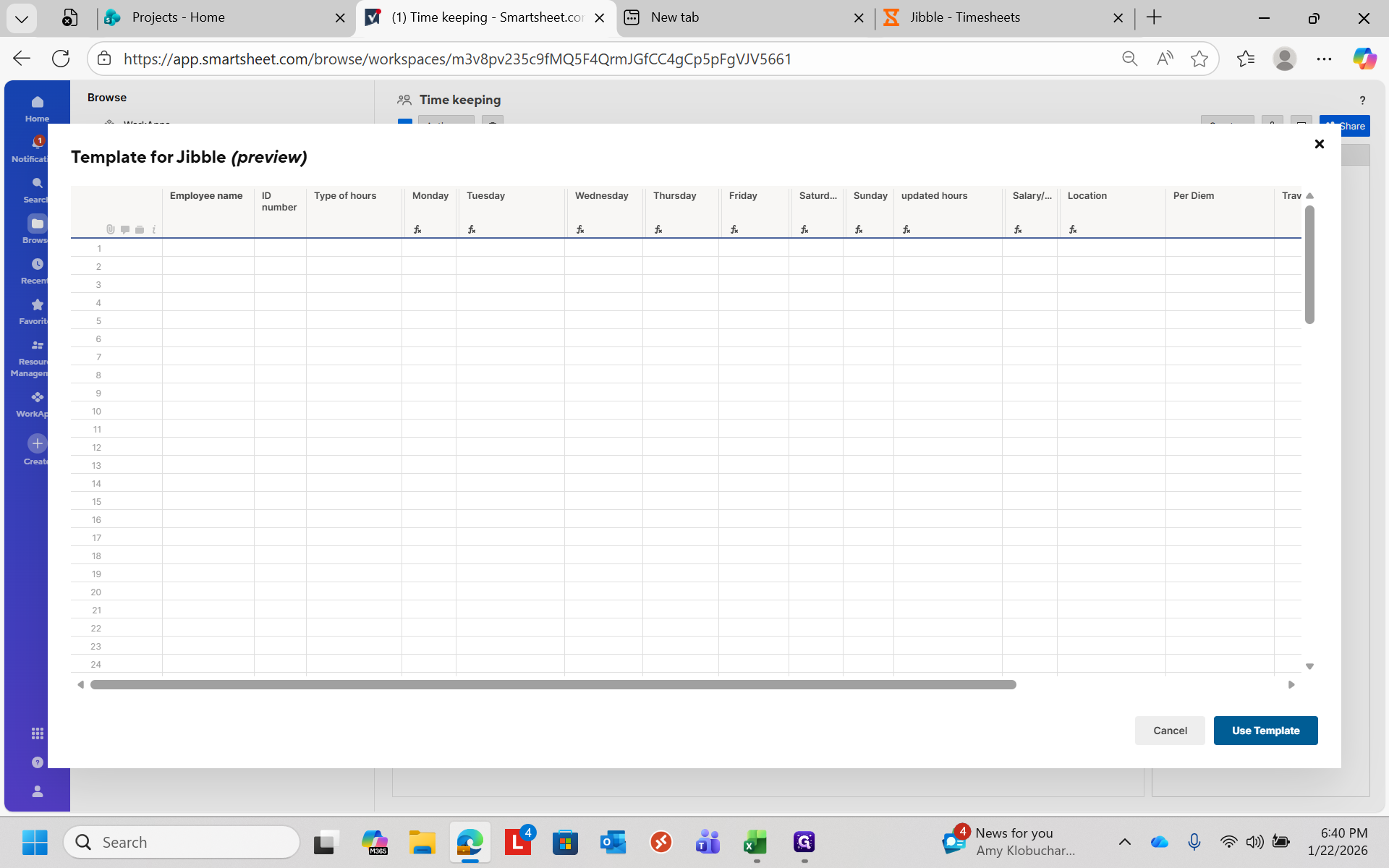1389x868 pixels.
Task: Expand hidden system tray icons chevron
Action: tap(1124, 841)
